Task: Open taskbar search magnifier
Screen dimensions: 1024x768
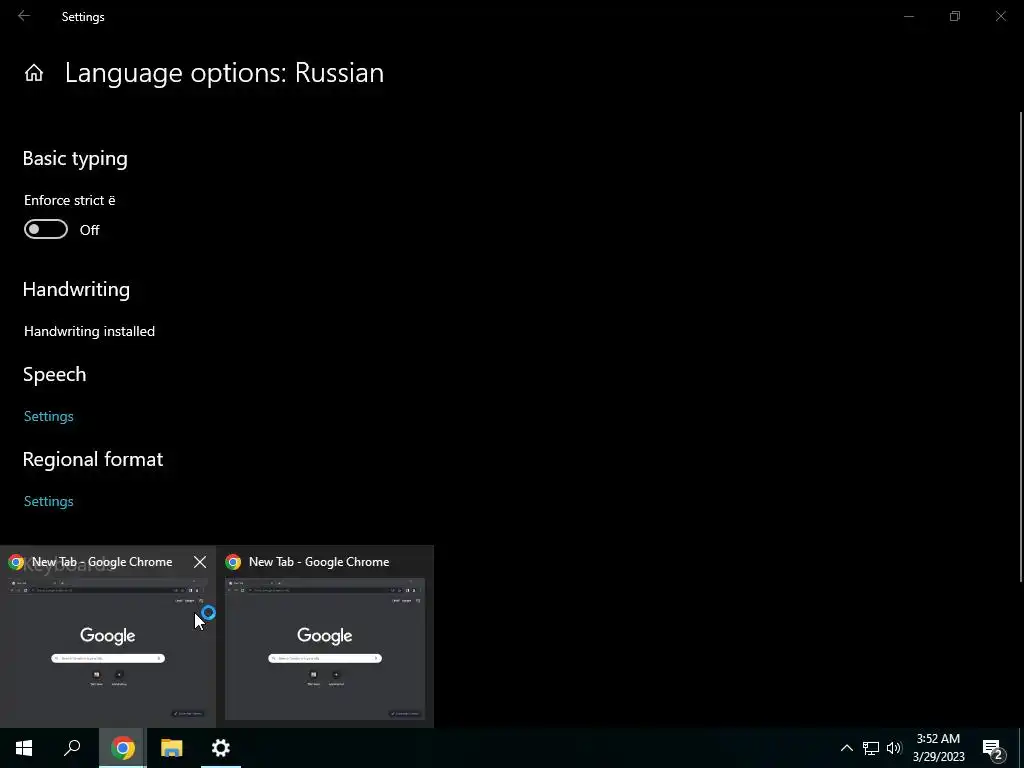Action: pos(72,748)
